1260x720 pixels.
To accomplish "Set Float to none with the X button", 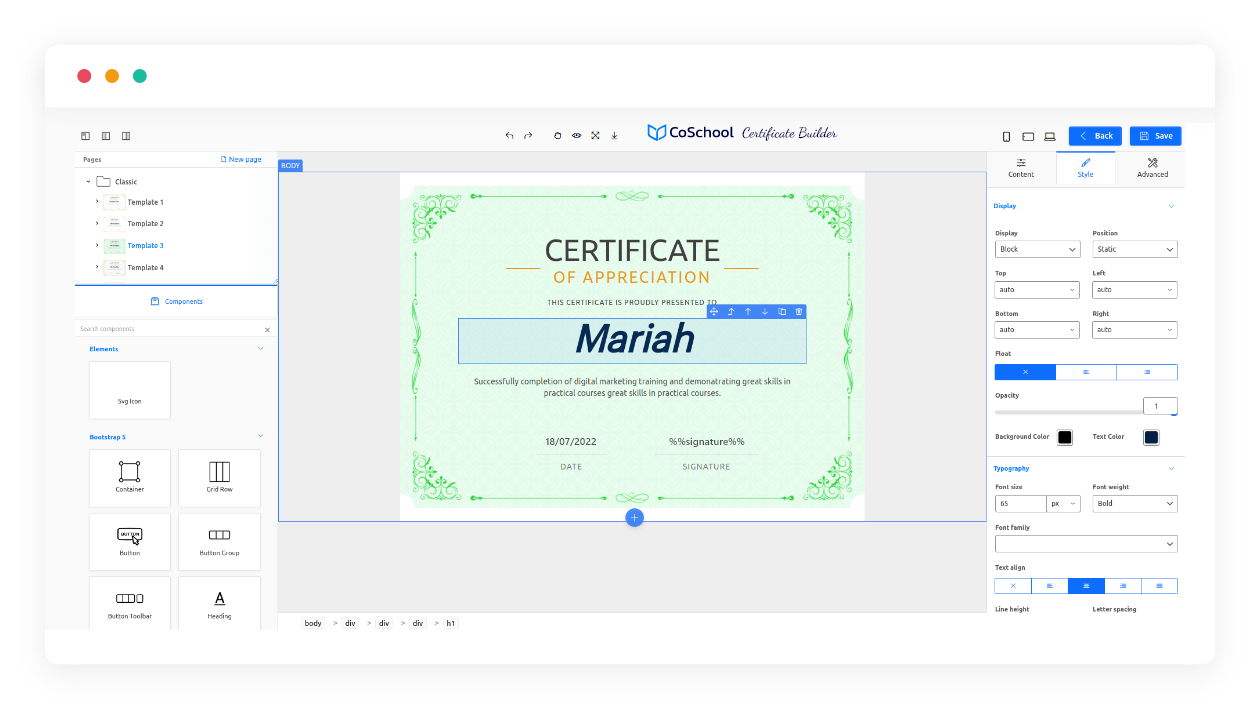I will (x=1025, y=372).
